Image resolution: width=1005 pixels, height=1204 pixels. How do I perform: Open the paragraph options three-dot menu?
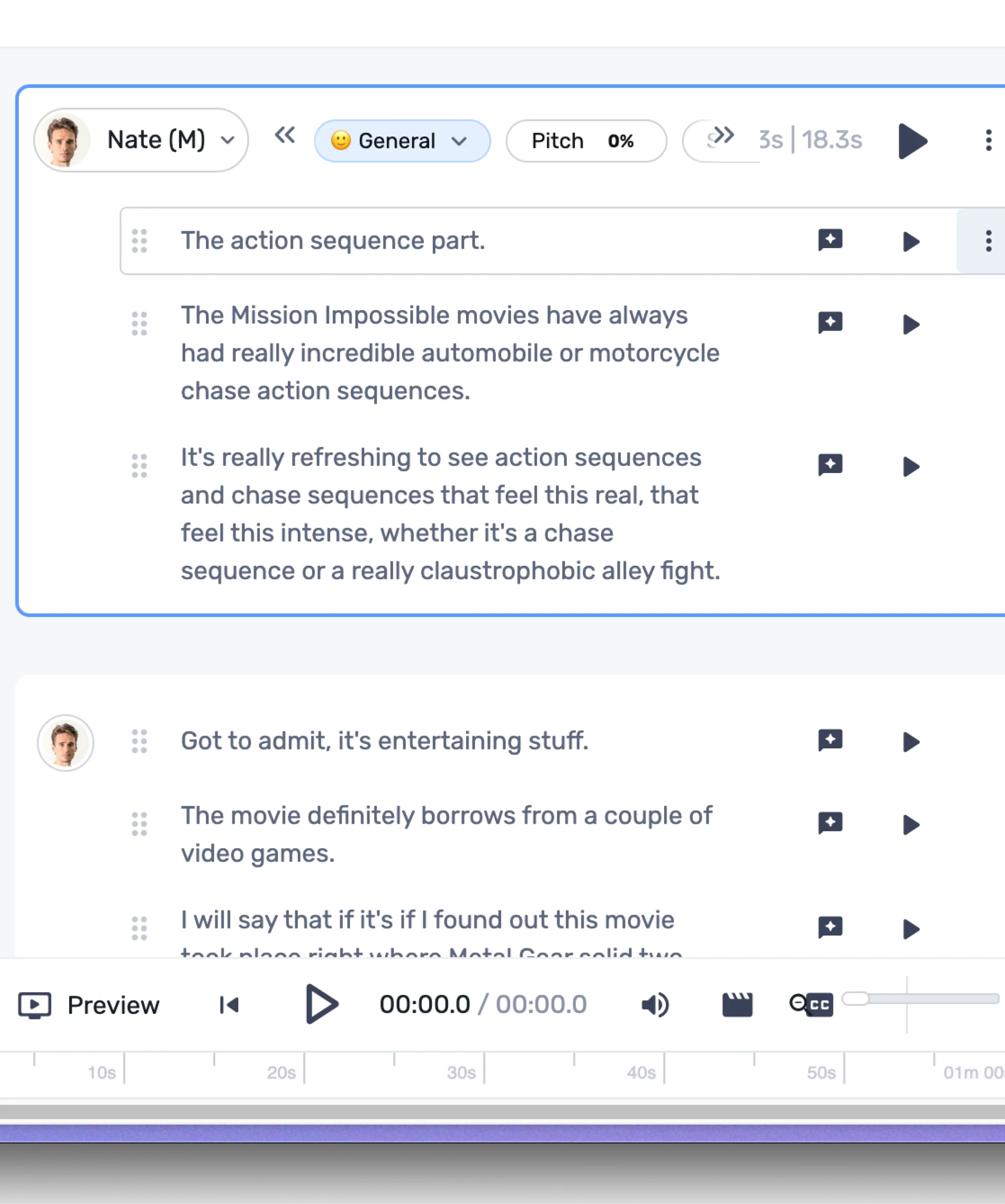989,141
